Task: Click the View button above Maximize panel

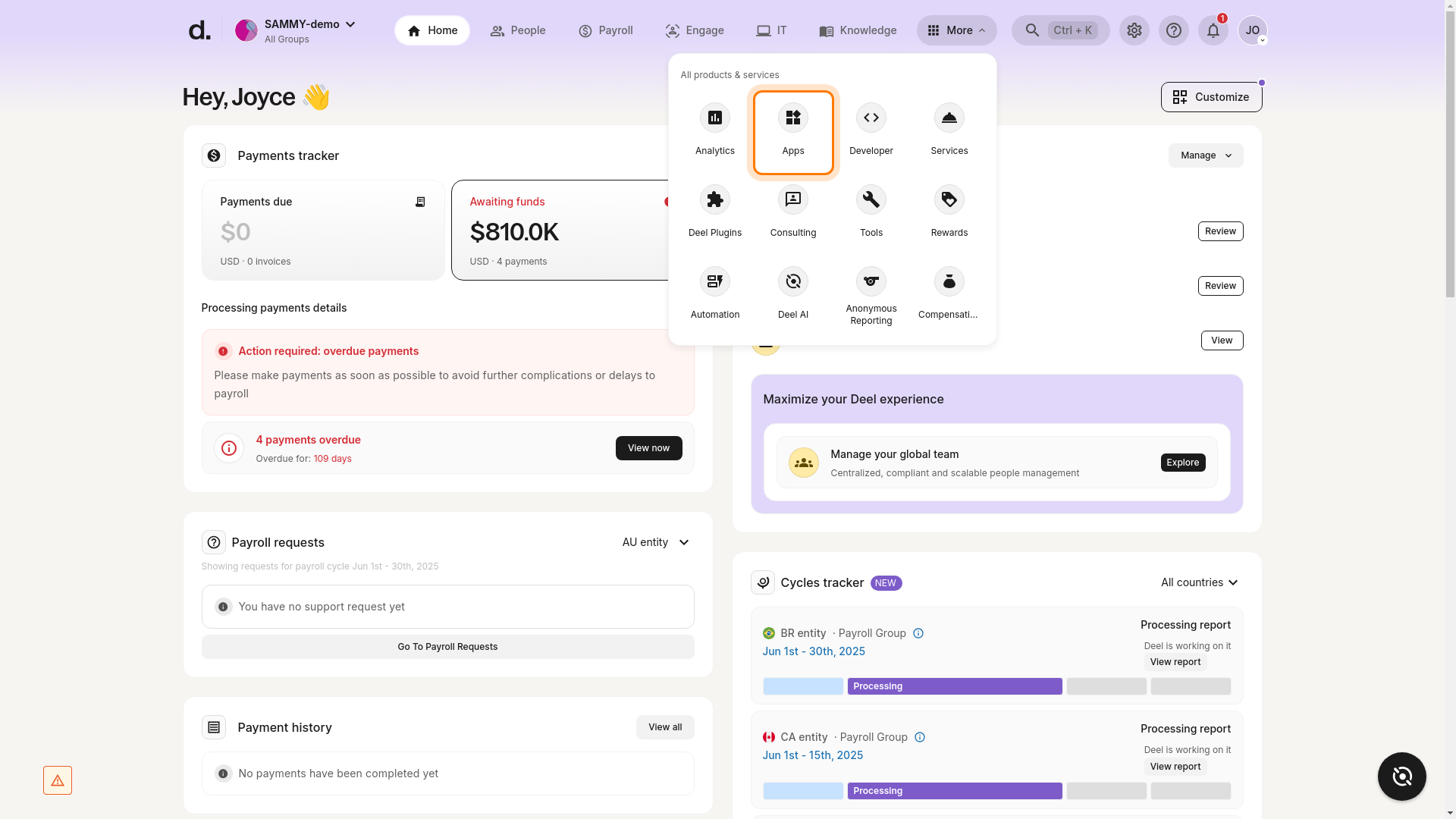Action: coord(1222,340)
